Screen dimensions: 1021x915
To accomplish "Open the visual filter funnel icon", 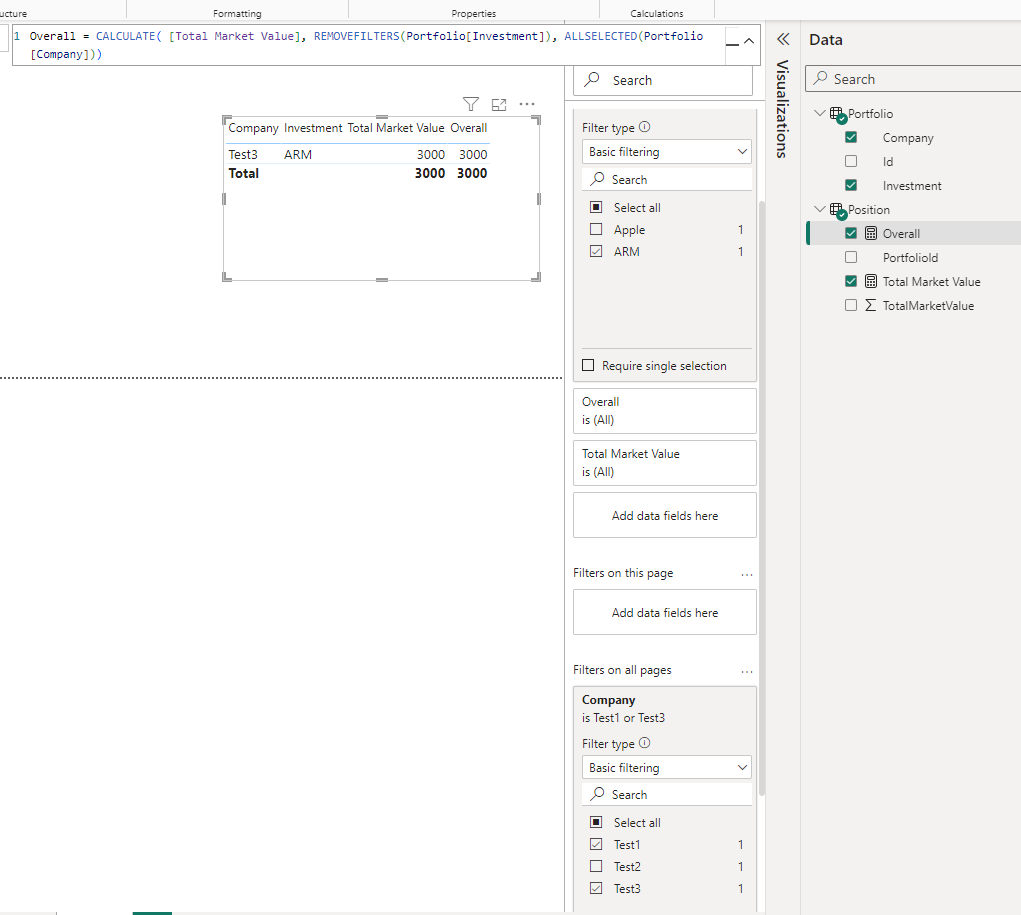I will pos(471,104).
